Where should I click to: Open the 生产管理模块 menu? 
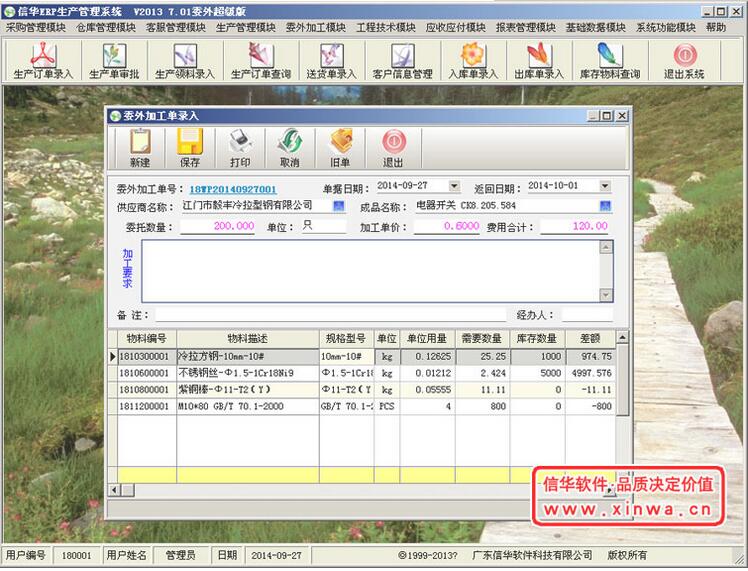click(x=246, y=28)
